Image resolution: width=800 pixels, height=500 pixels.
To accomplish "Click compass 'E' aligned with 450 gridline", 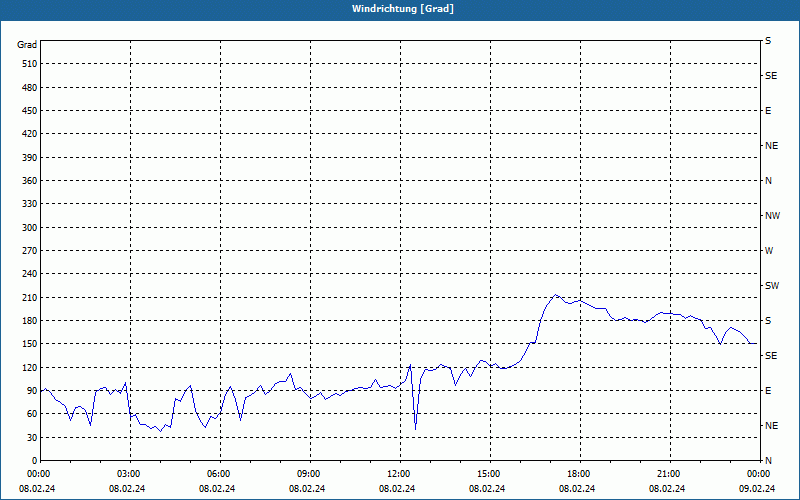I will click(x=768, y=111).
